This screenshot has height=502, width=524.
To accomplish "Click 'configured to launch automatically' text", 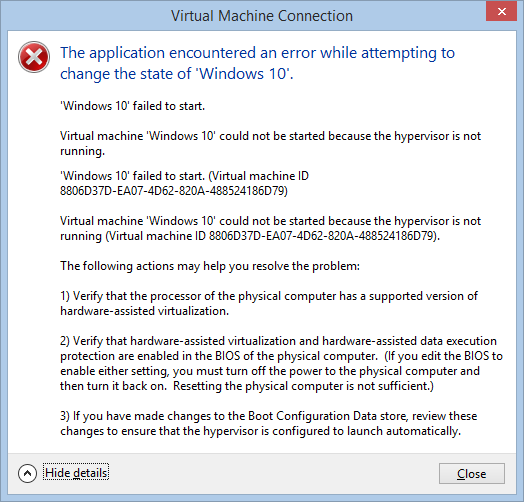I will [x=367, y=431].
